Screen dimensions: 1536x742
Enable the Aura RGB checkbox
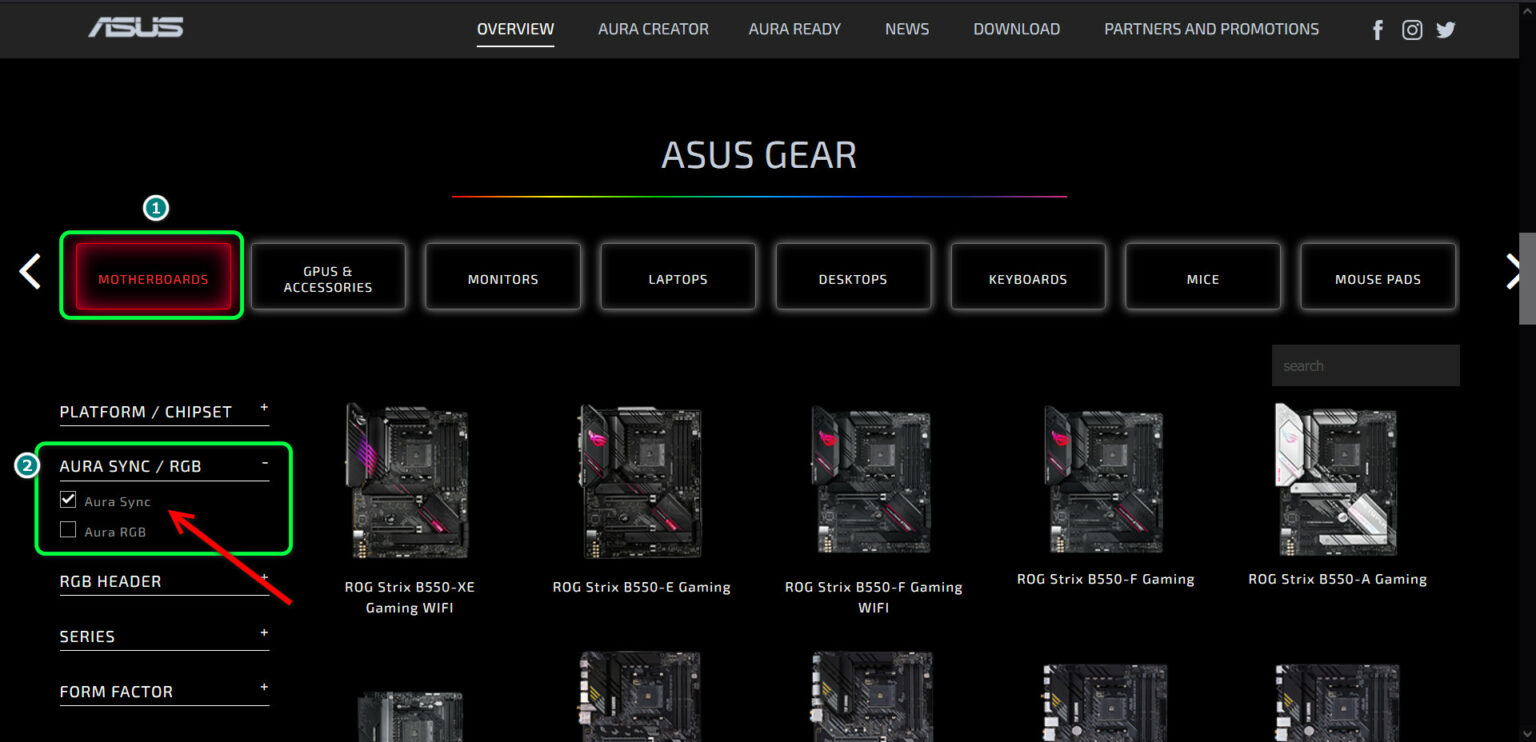pyautogui.click(x=68, y=530)
